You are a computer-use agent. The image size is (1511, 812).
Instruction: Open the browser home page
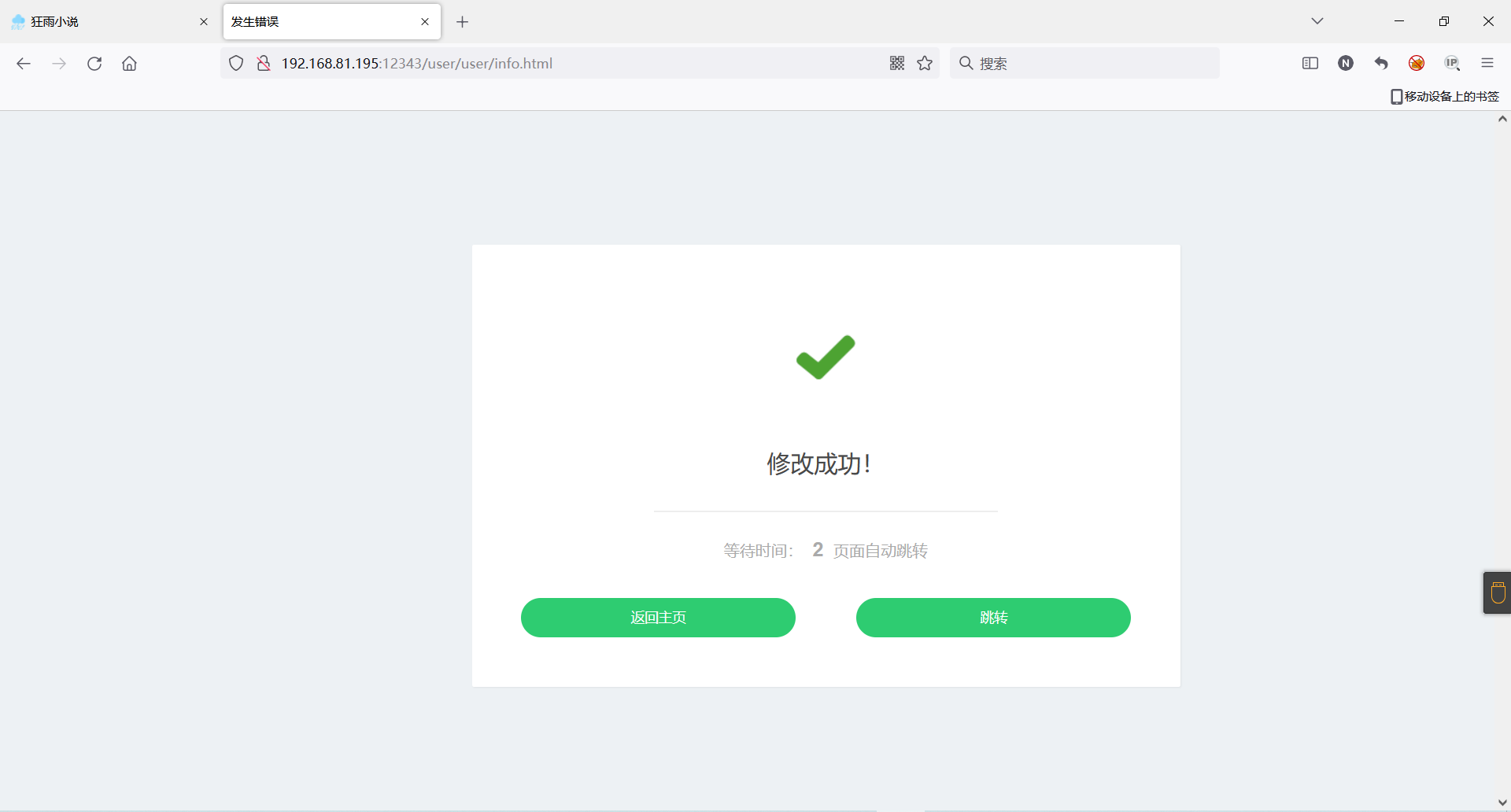[x=130, y=64]
